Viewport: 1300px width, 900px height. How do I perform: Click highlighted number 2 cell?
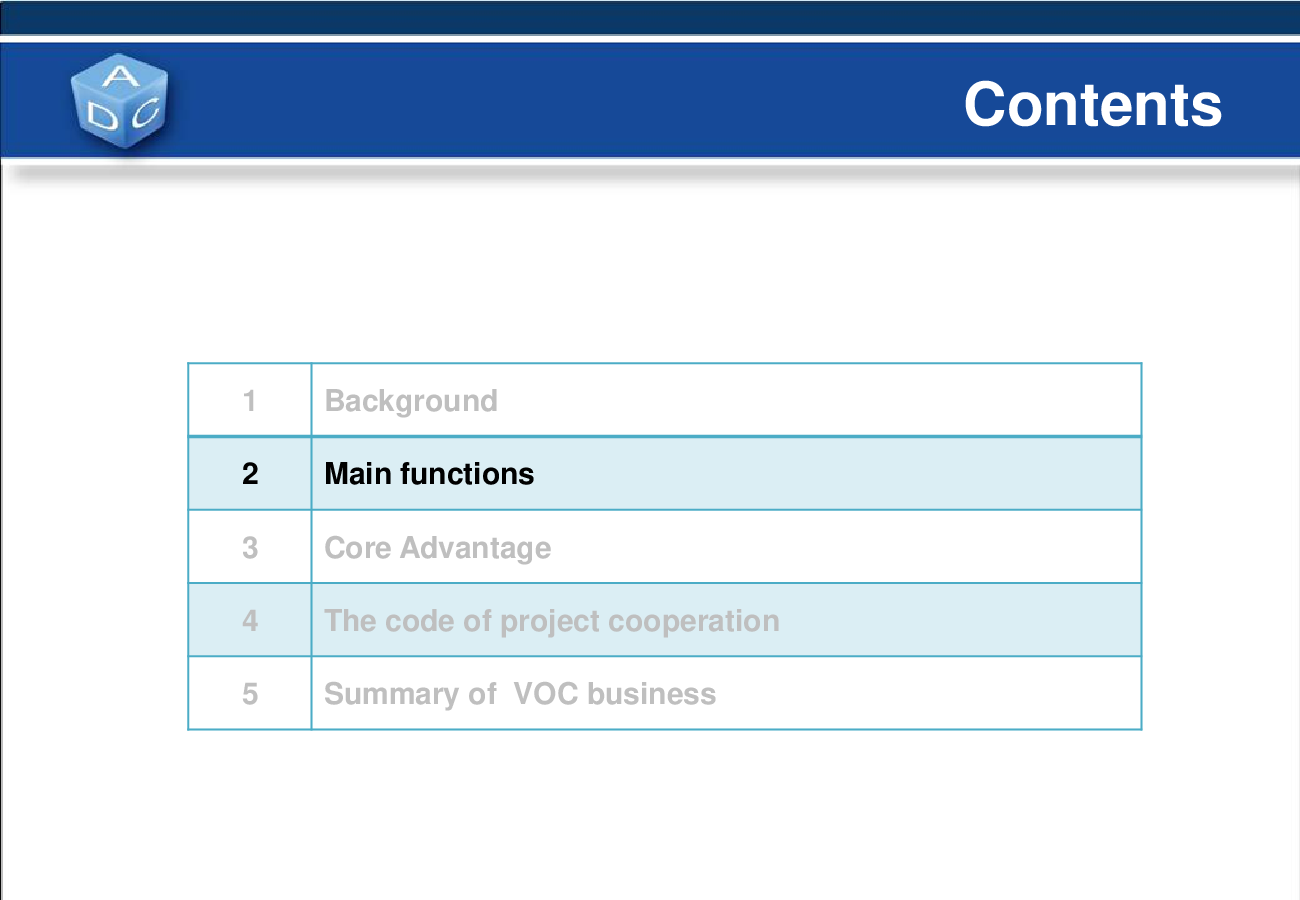pos(250,473)
